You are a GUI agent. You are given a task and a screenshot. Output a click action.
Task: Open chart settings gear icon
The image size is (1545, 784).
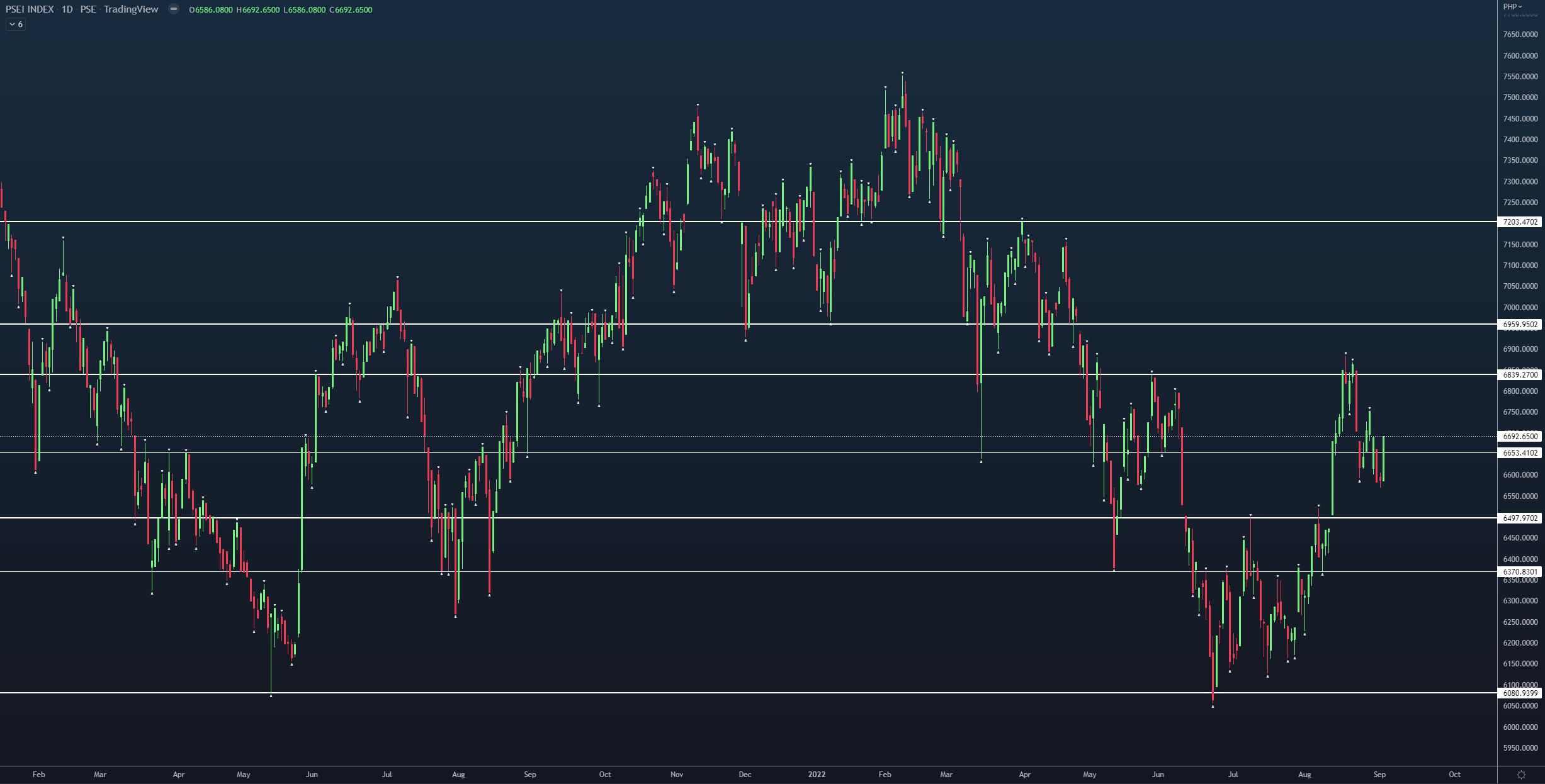click(1521, 775)
